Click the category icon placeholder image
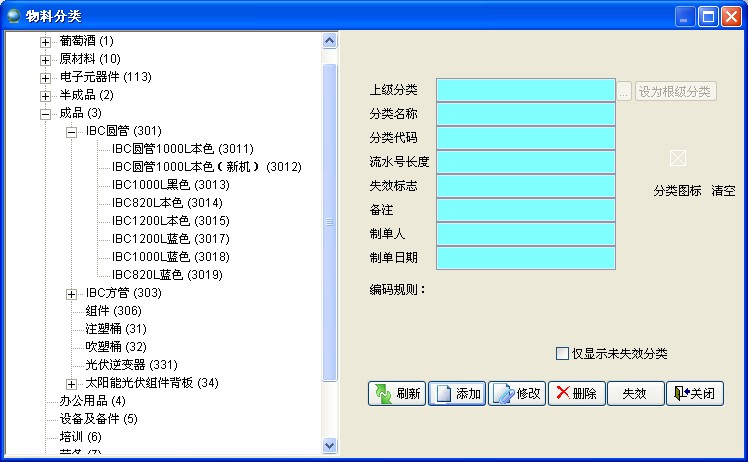This screenshot has height=462, width=748. [678, 158]
